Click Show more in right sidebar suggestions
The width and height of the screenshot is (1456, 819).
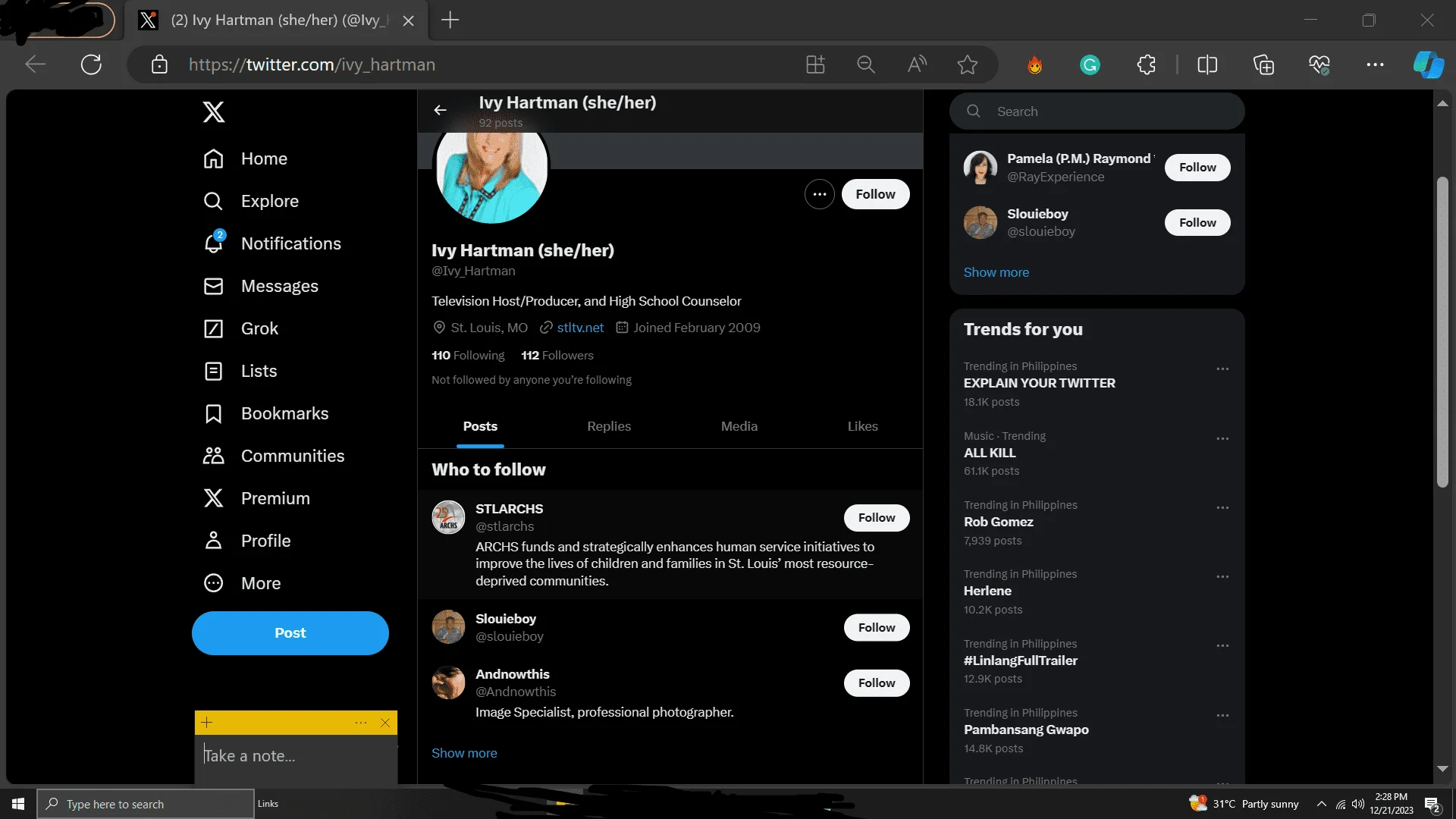[x=996, y=272]
